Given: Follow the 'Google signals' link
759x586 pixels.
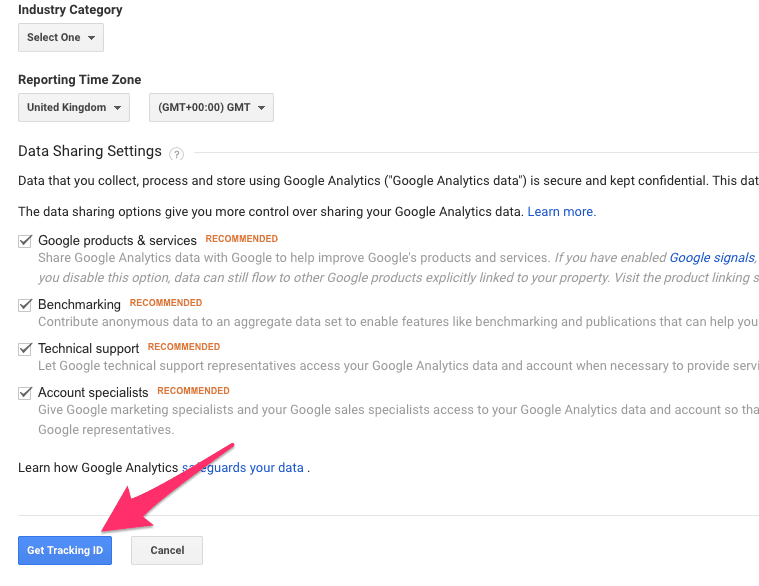Looking at the screenshot, I should (x=711, y=258).
